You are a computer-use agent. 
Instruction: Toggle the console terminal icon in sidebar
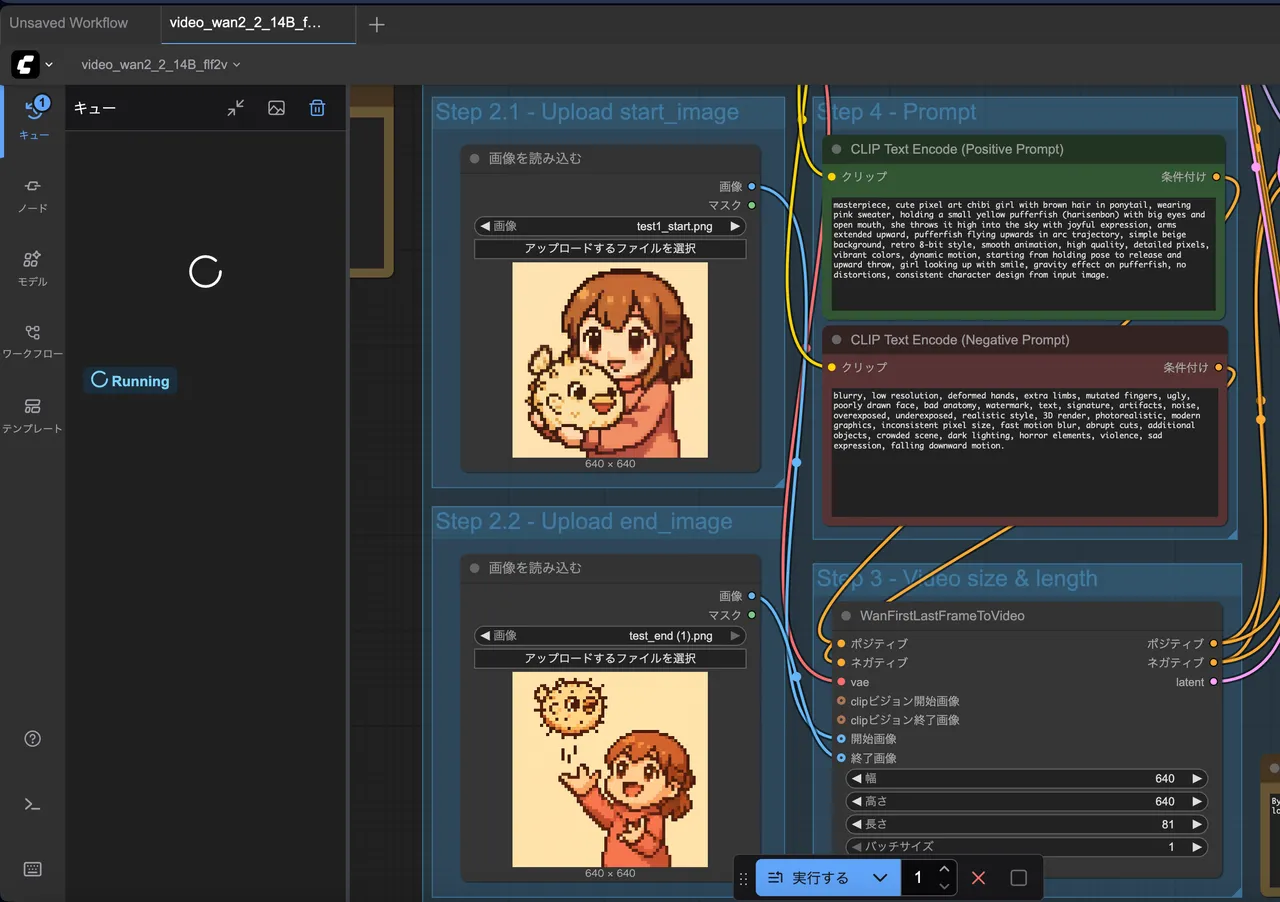33,804
